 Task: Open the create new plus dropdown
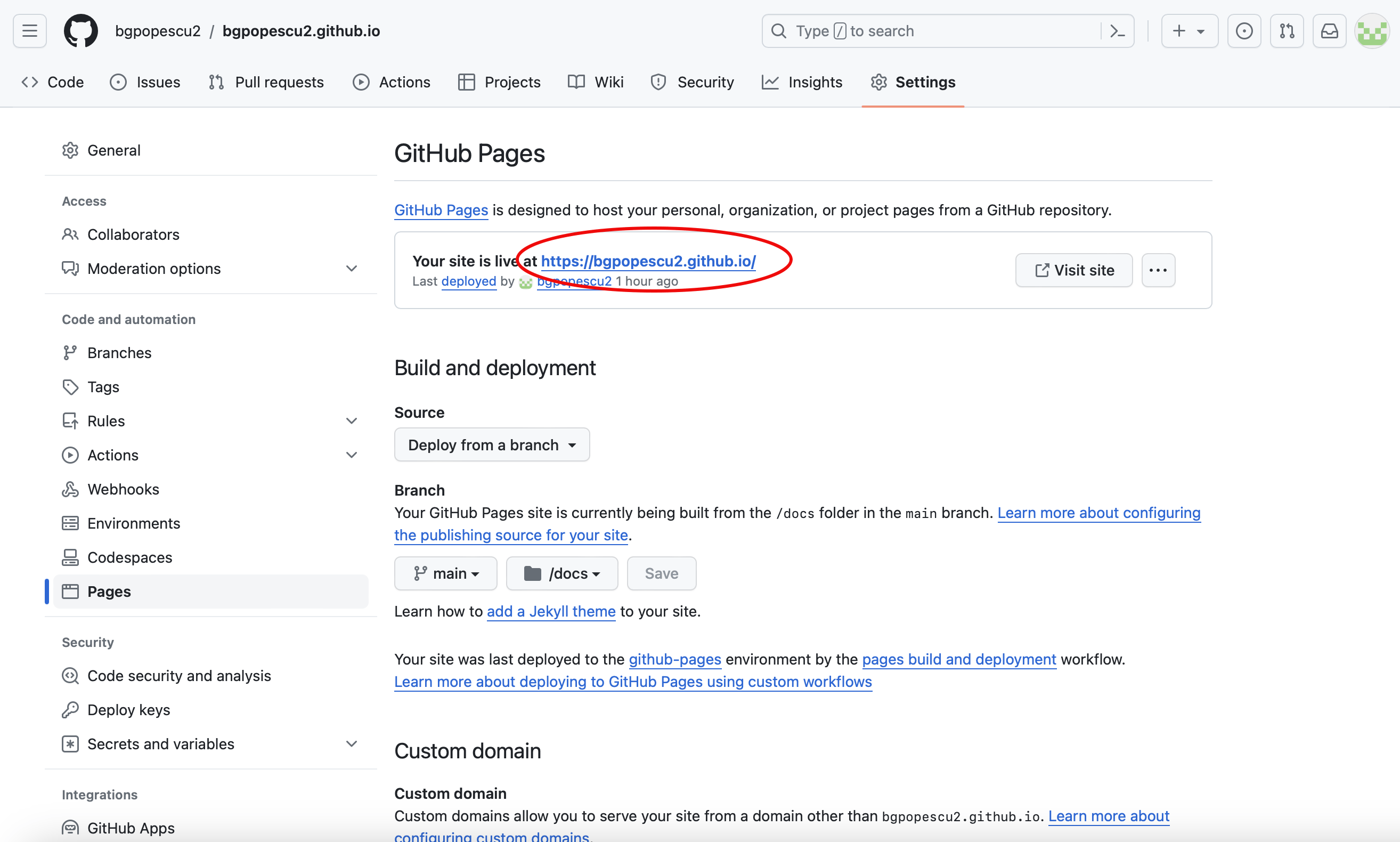click(x=1189, y=30)
